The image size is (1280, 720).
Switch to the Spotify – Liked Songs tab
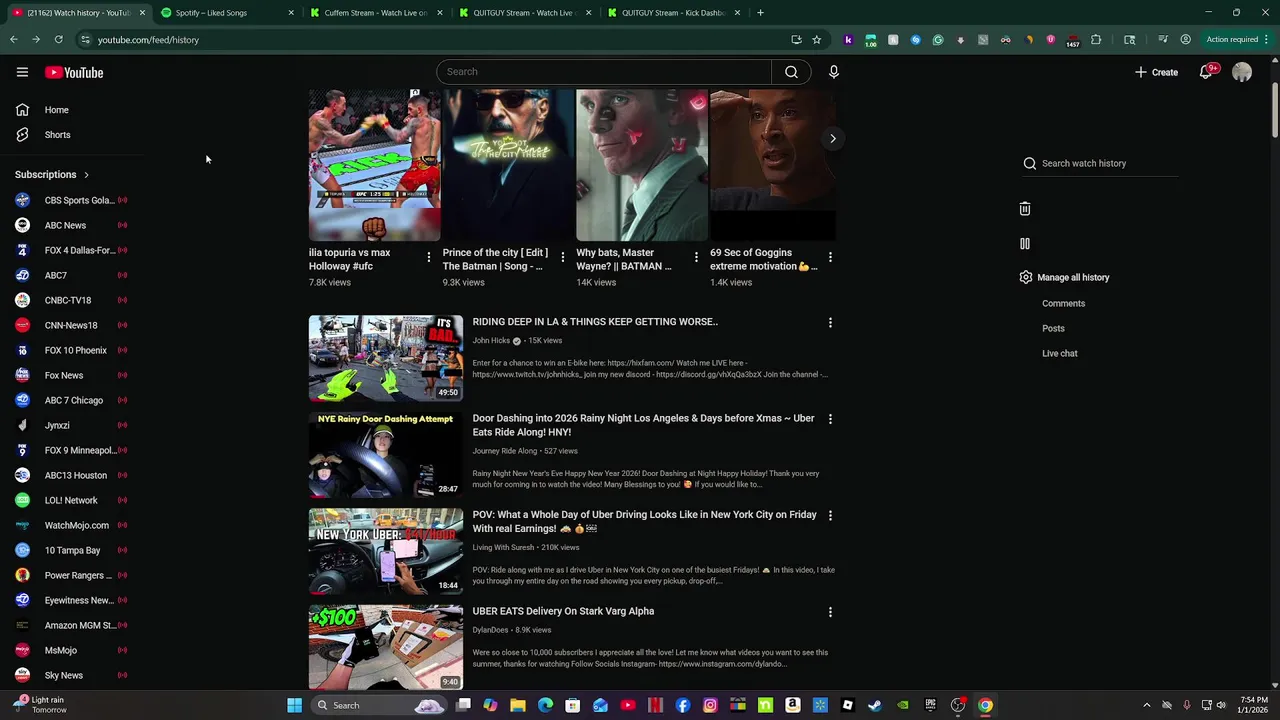(x=228, y=13)
